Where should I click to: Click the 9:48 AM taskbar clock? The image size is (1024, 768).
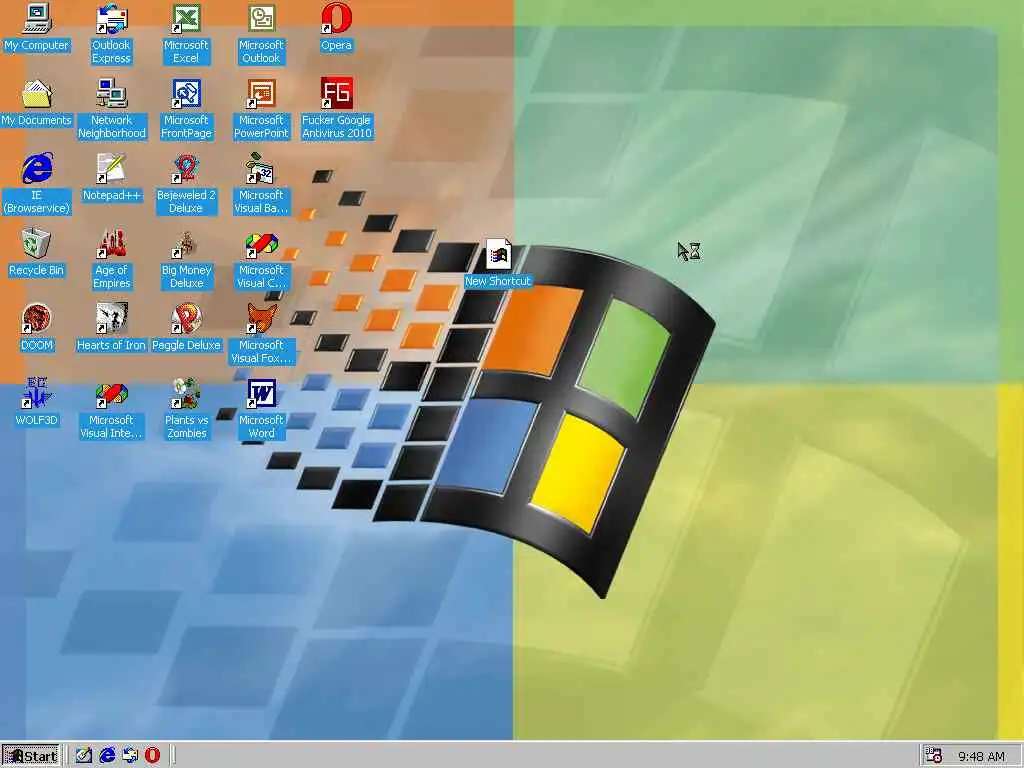(982, 756)
